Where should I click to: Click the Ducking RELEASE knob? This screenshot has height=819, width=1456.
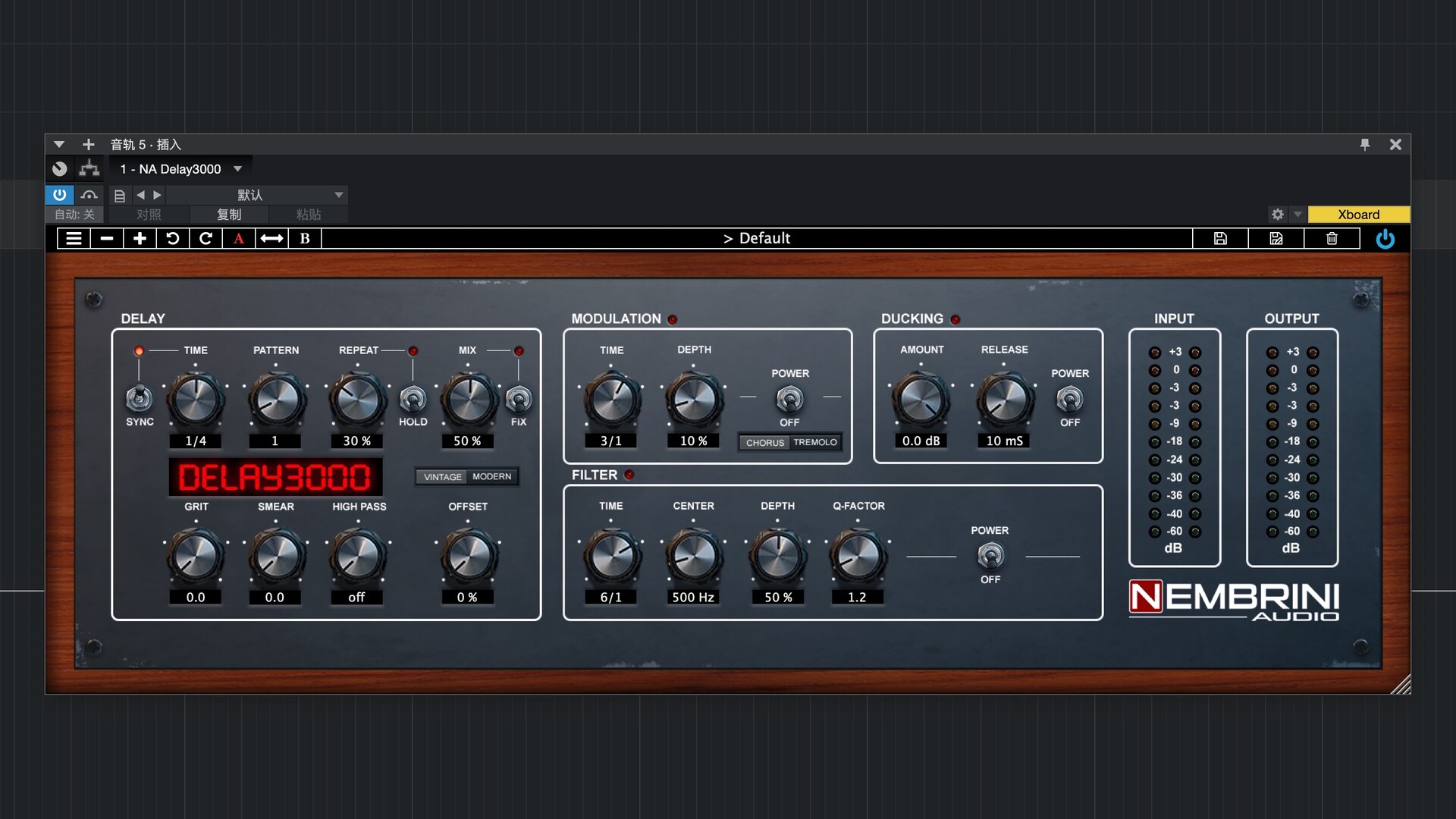1004,400
